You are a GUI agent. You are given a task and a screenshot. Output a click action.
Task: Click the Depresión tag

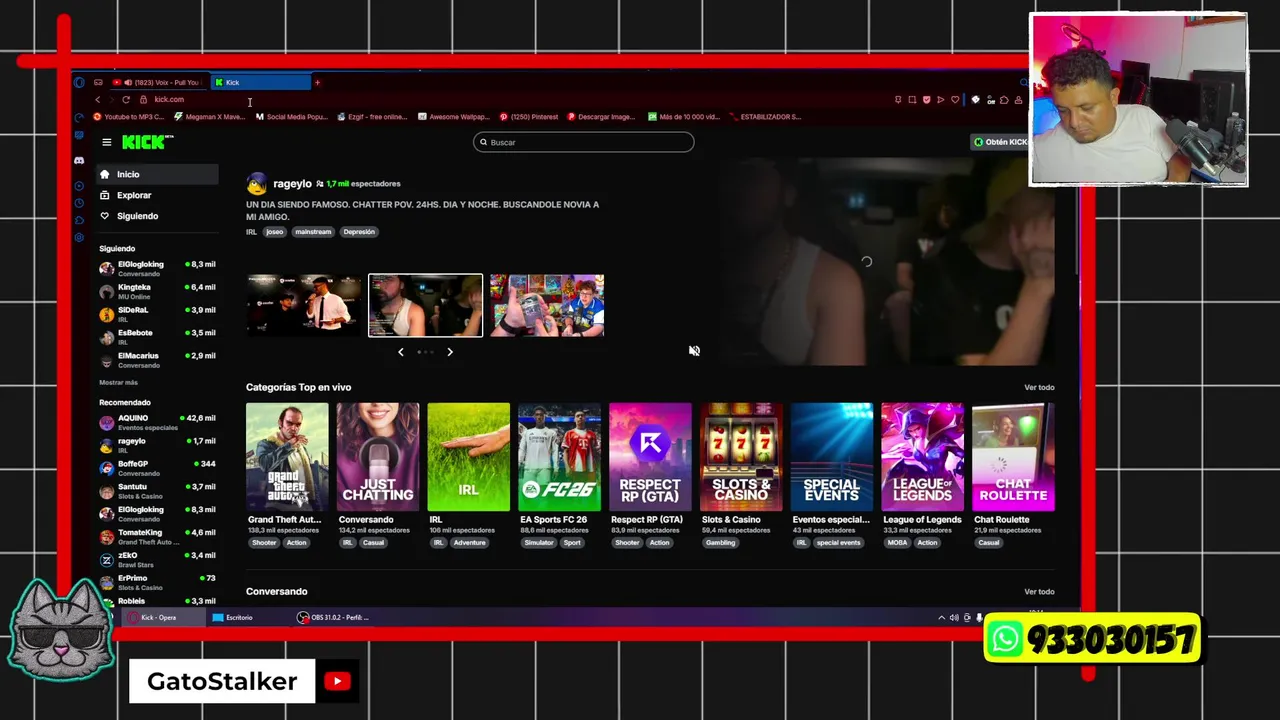coord(359,232)
